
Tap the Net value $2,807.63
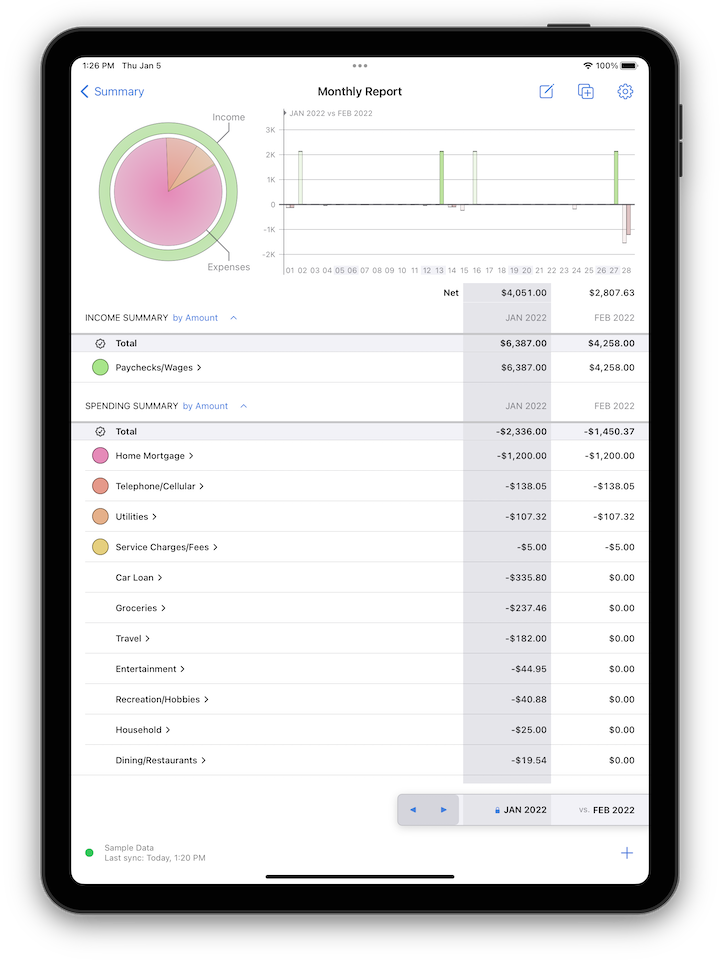tap(611, 293)
